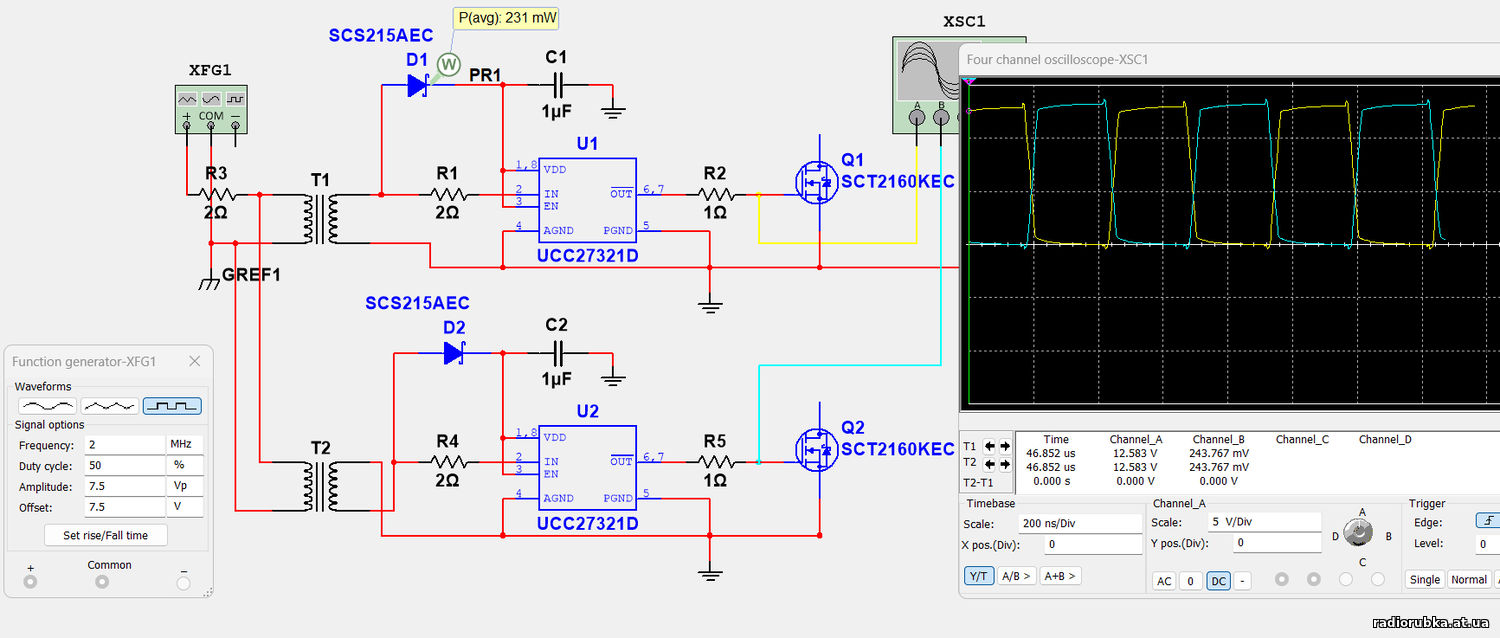Select the sine waveform button
The width and height of the screenshot is (1500, 638).
pyautogui.click(x=48, y=406)
